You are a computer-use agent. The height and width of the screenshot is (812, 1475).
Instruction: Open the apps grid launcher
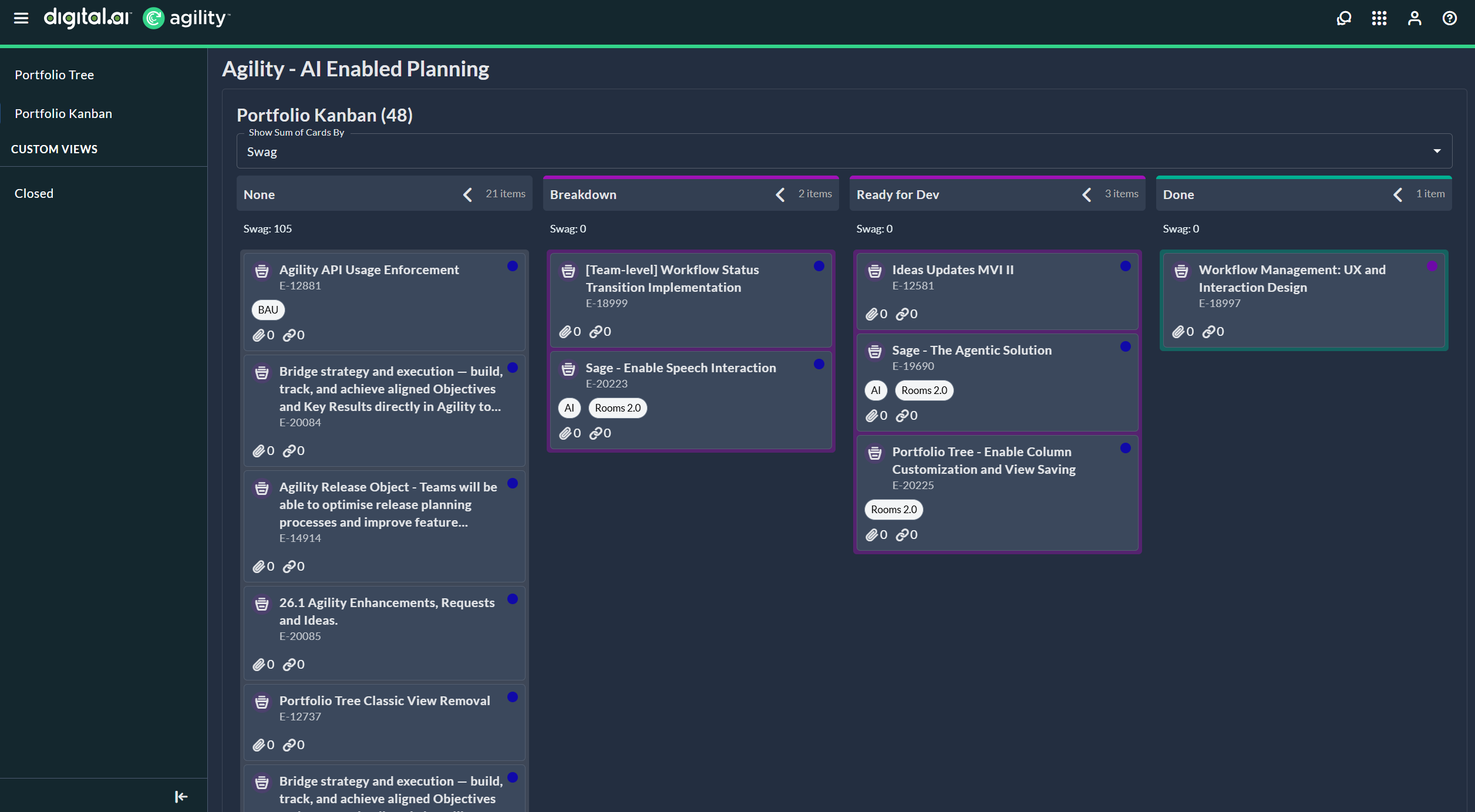[x=1379, y=18]
